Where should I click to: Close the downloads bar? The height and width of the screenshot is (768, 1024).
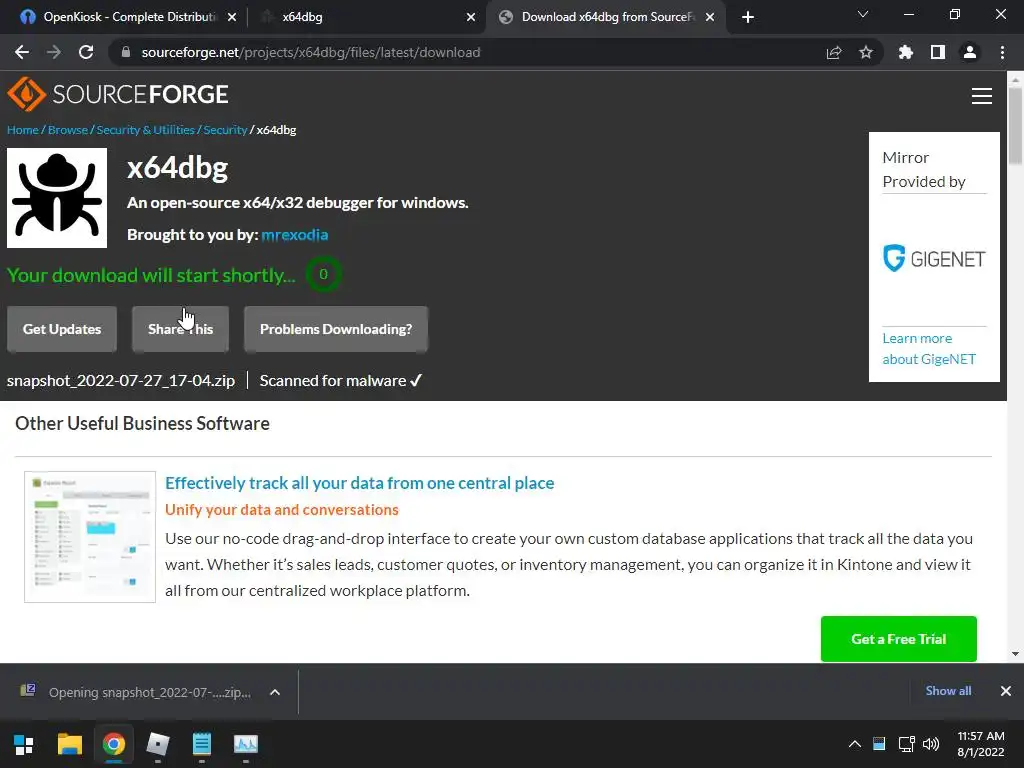[1006, 691]
